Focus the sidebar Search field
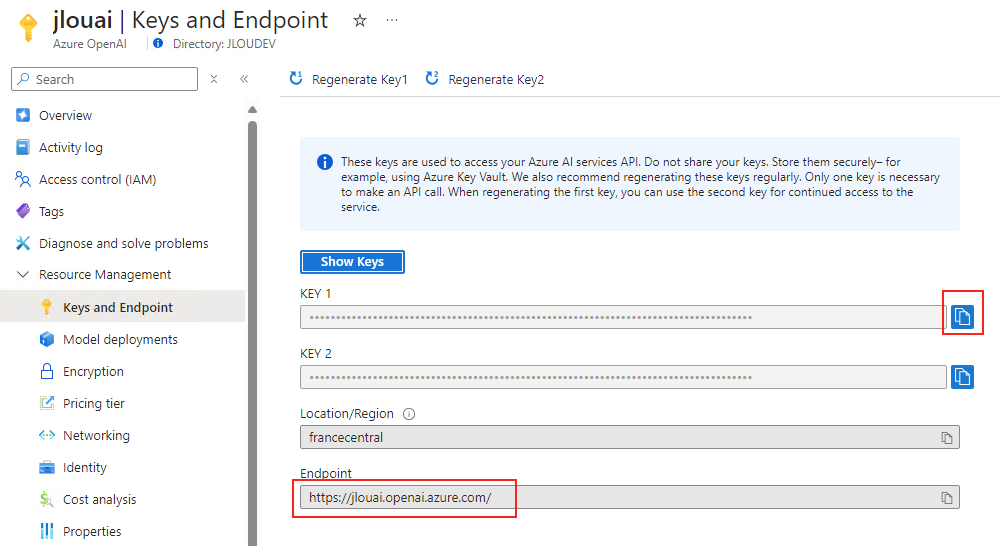Image resolution: width=1000 pixels, height=546 pixels. coord(105,79)
